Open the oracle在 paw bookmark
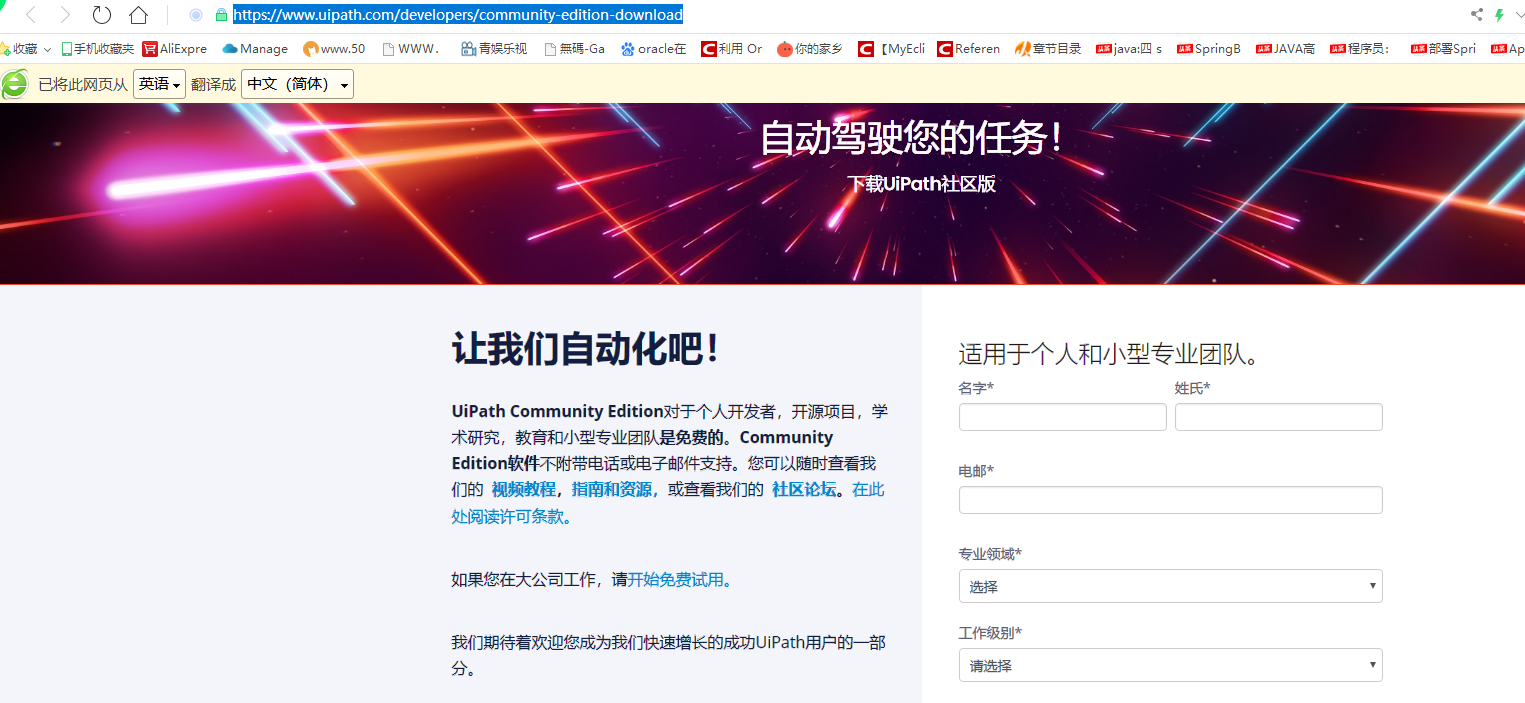The width and height of the screenshot is (1525, 703). pyautogui.click(x=653, y=48)
